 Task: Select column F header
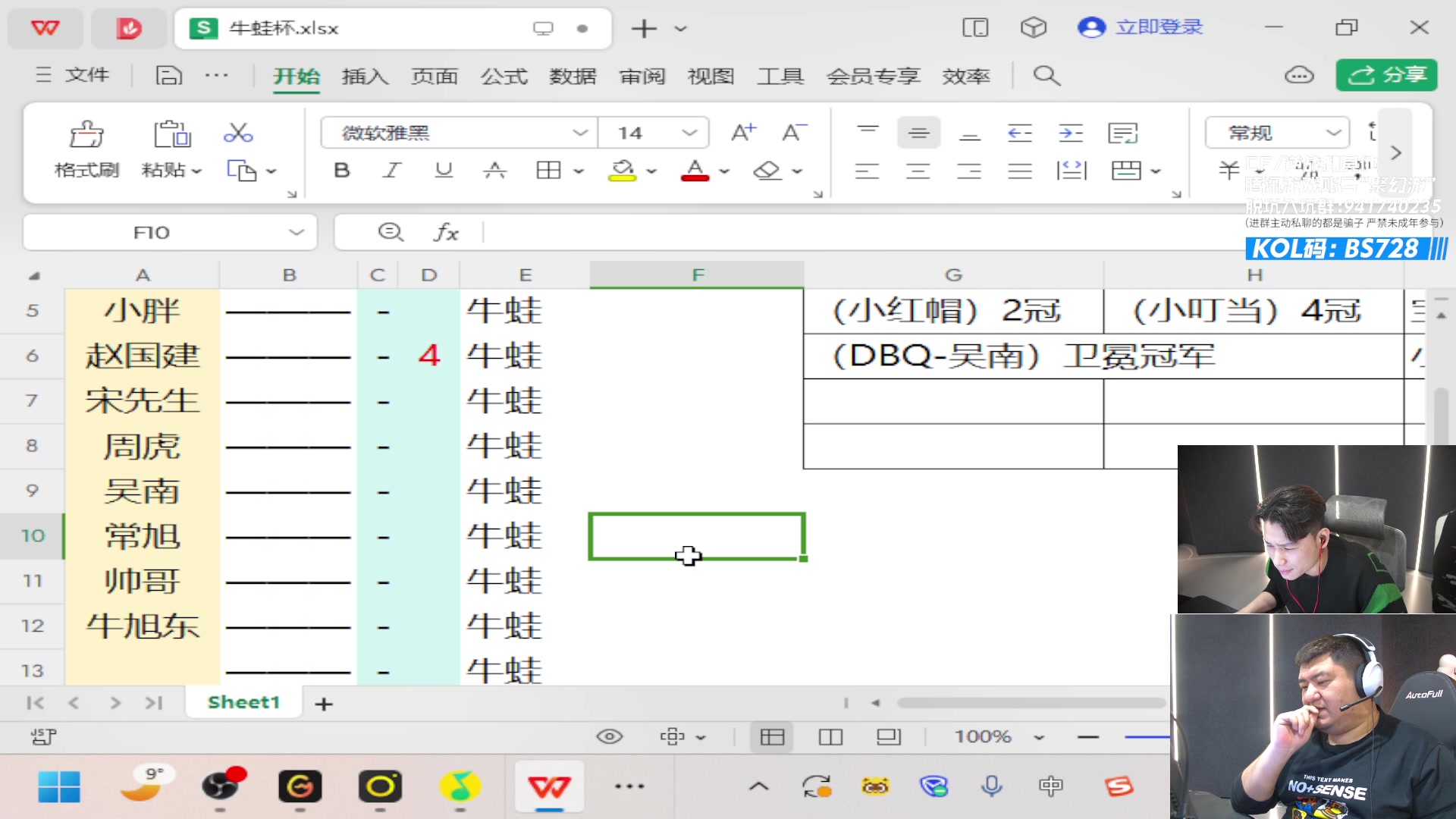pyautogui.click(x=697, y=275)
